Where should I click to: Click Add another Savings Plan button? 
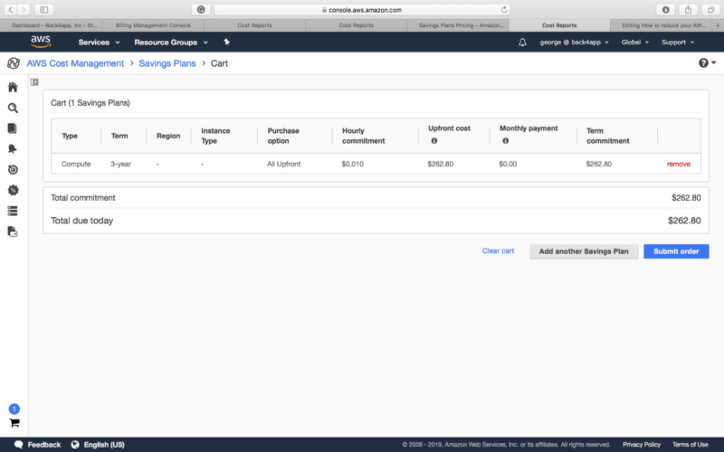coord(584,251)
